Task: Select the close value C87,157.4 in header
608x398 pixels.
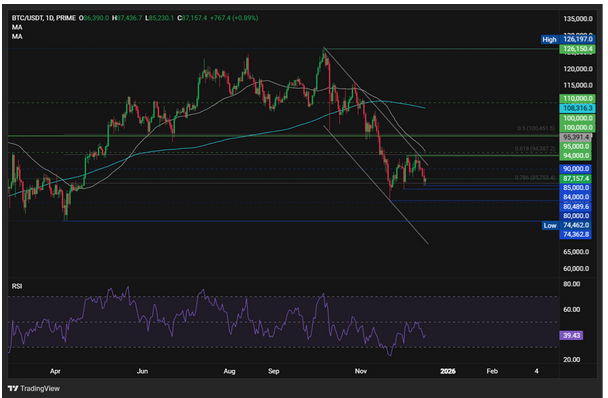Action: pos(192,18)
